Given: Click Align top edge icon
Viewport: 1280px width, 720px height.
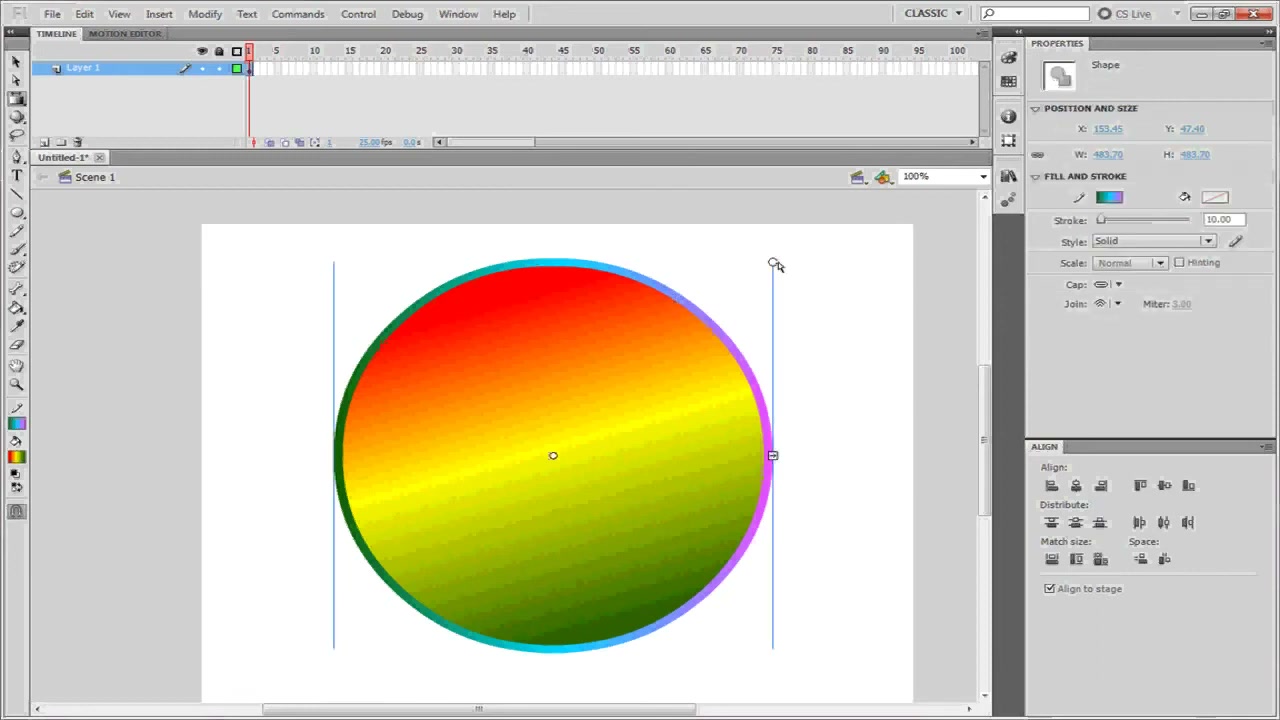Looking at the screenshot, I should coord(1140,486).
